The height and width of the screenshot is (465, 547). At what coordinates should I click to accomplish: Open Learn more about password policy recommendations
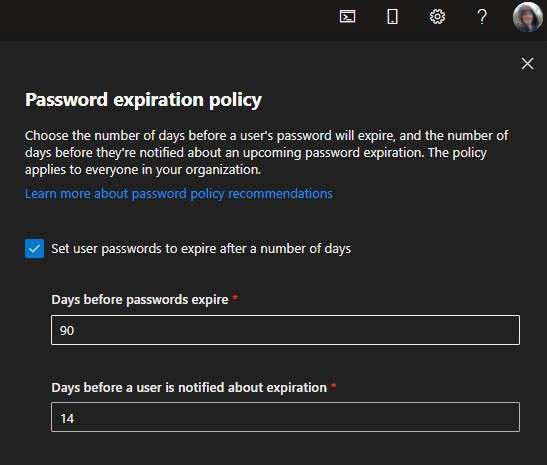(x=179, y=193)
